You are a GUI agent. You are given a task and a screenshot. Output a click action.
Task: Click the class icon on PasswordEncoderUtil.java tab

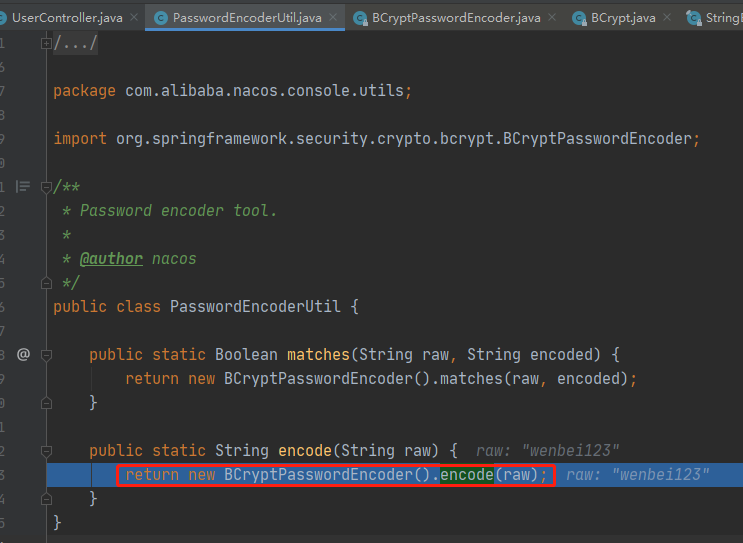click(x=161, y=18)
